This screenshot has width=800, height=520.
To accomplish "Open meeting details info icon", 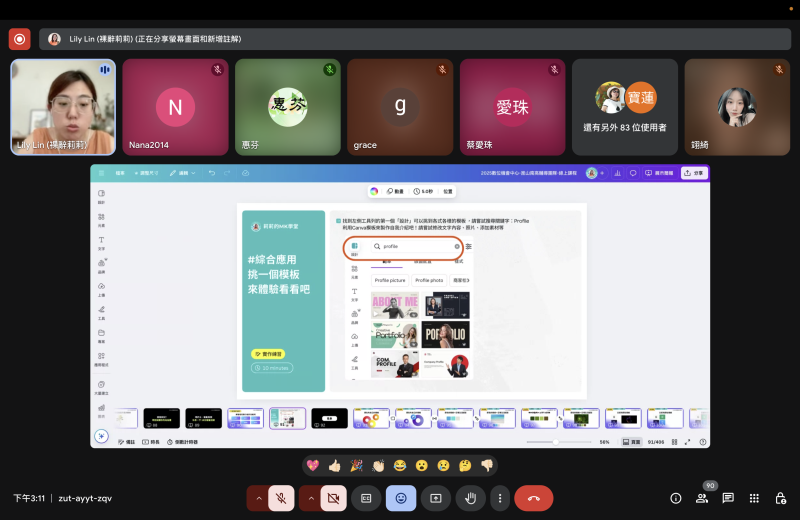I will click(676, 498).
